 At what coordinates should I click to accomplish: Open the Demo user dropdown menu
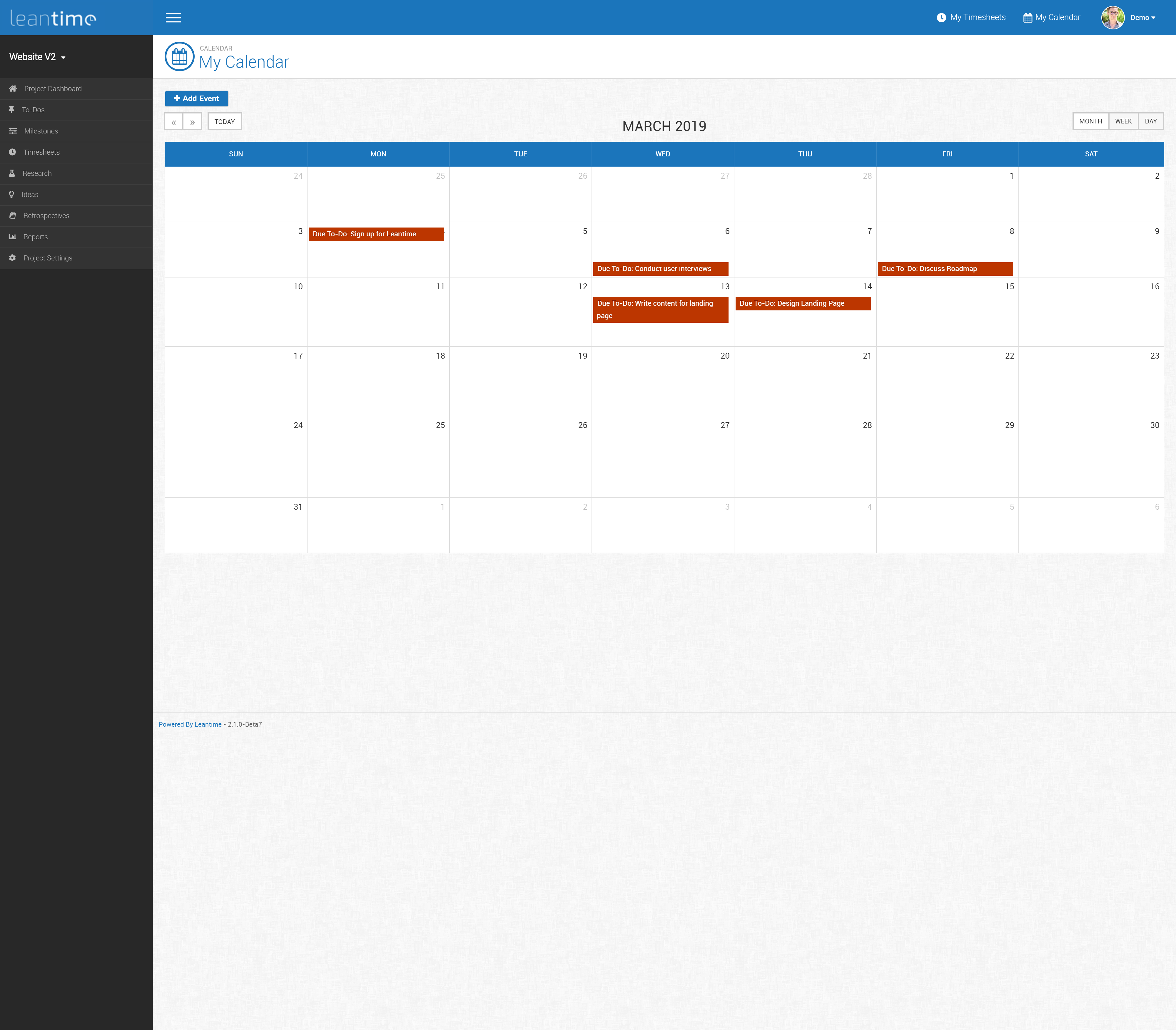point(1142,18)
